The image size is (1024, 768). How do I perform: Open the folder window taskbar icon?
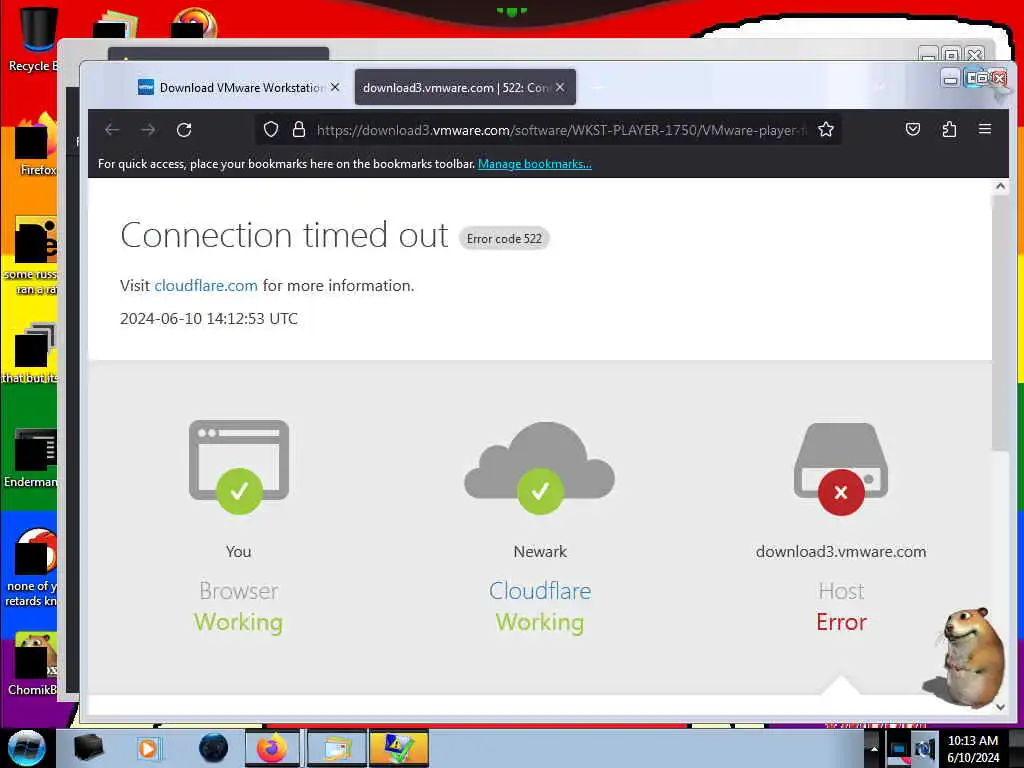click(336, 748)
